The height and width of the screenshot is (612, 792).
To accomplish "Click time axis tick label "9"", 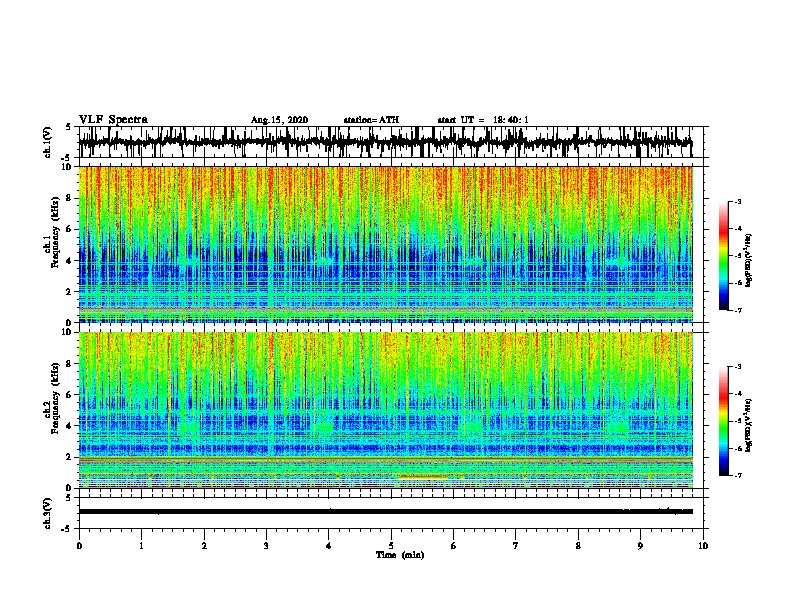I will point(640,546).
